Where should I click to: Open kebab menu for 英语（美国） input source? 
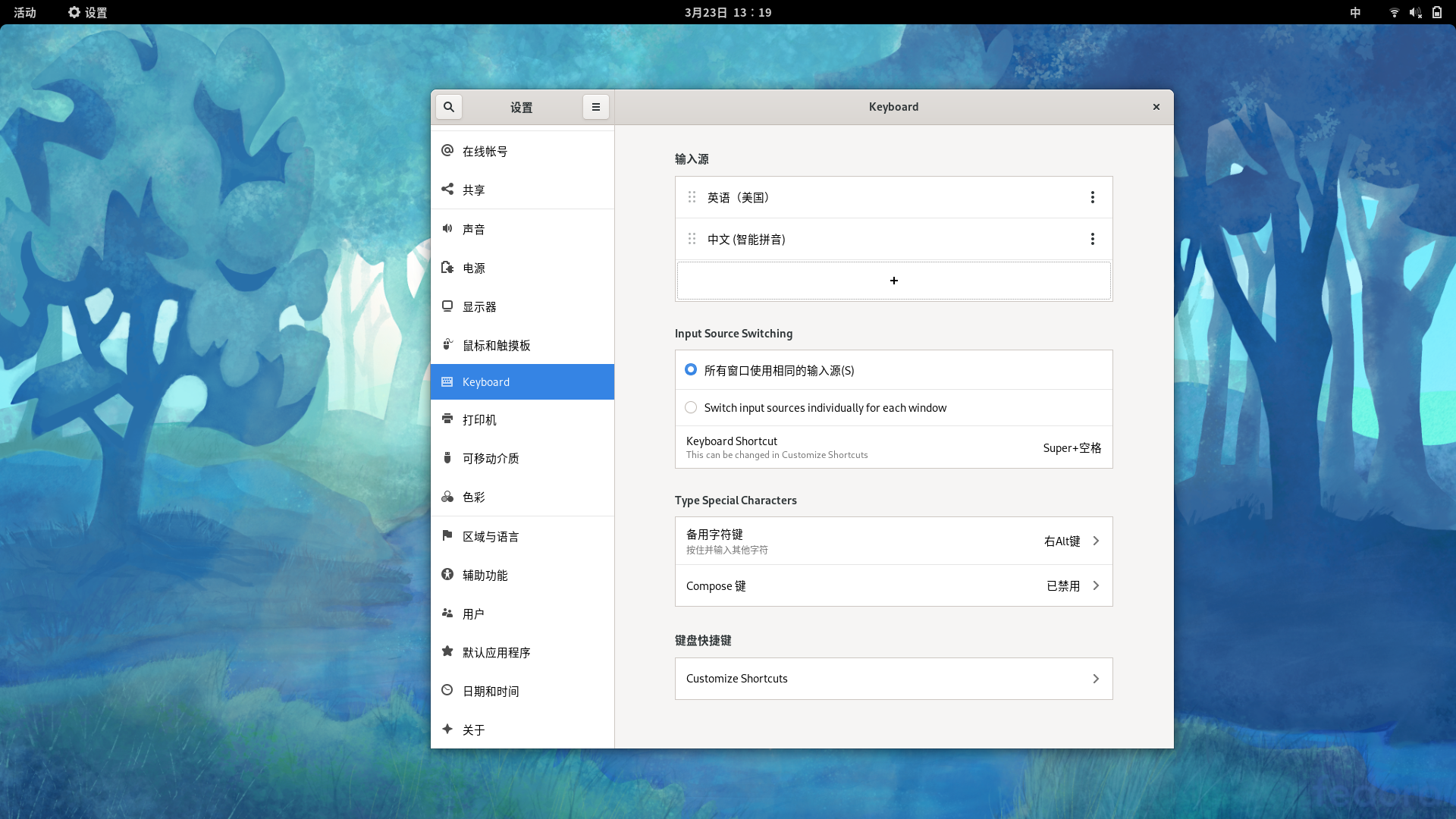1092,197
